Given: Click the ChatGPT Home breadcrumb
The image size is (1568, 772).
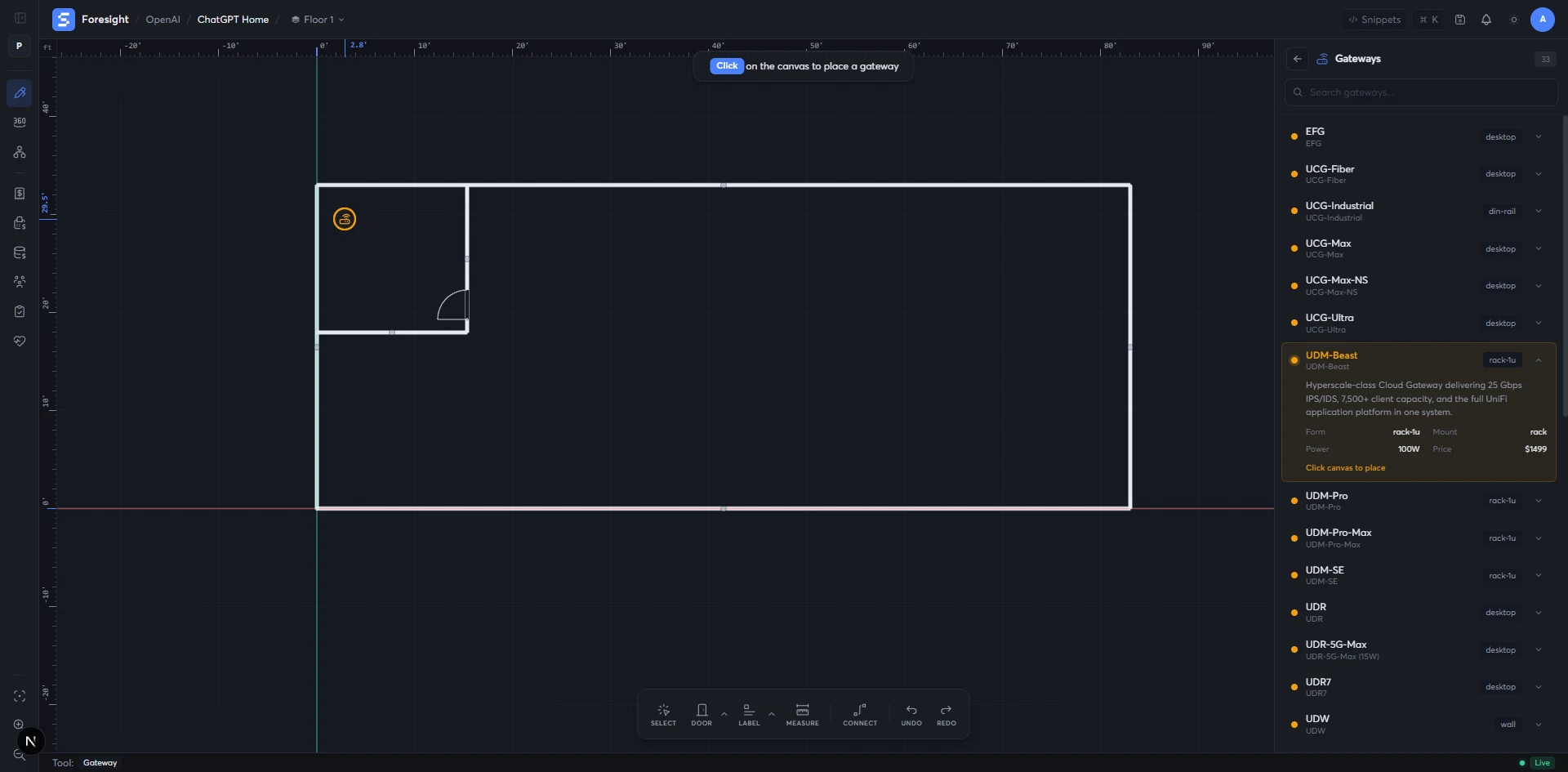Looking at the screenshot, I should [233, 20].
